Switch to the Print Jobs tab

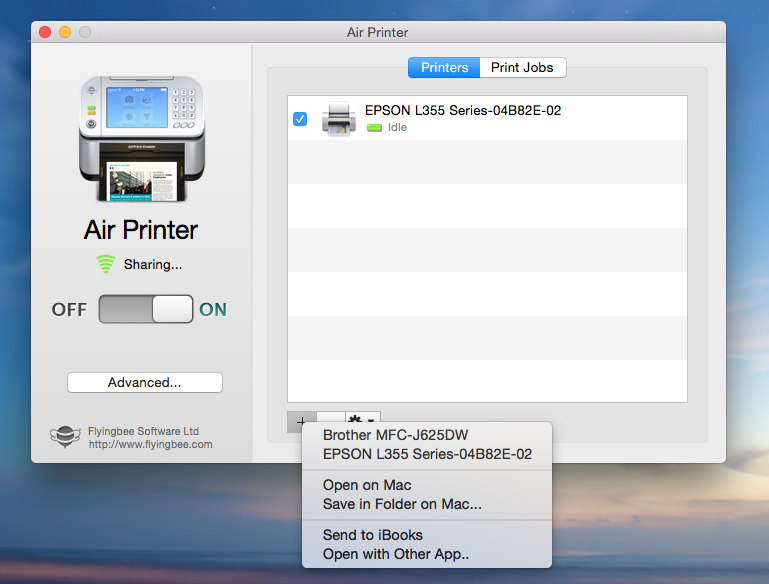tap(522, 68)
